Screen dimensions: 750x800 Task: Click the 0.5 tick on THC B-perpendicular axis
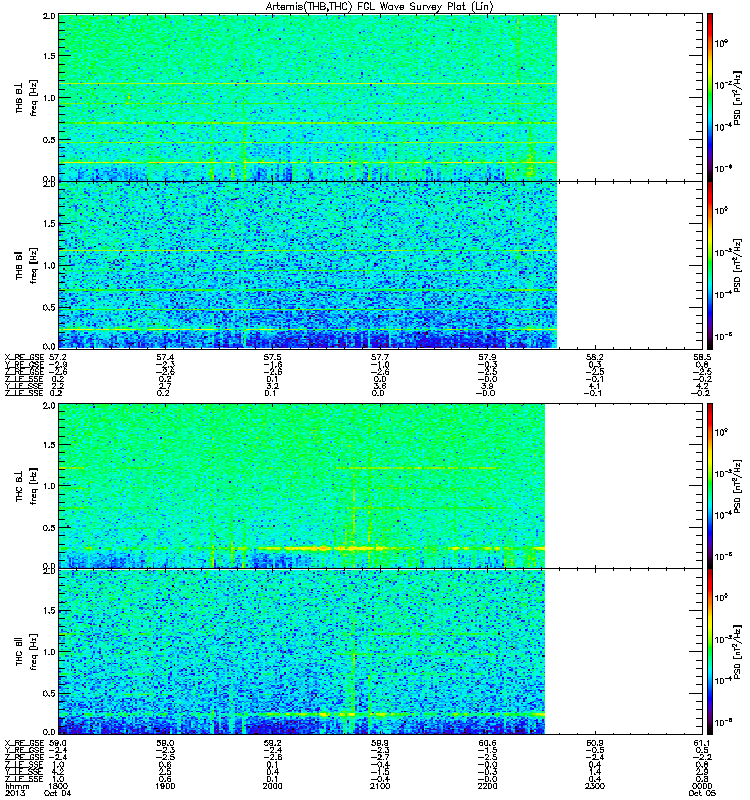pos(49,528)
